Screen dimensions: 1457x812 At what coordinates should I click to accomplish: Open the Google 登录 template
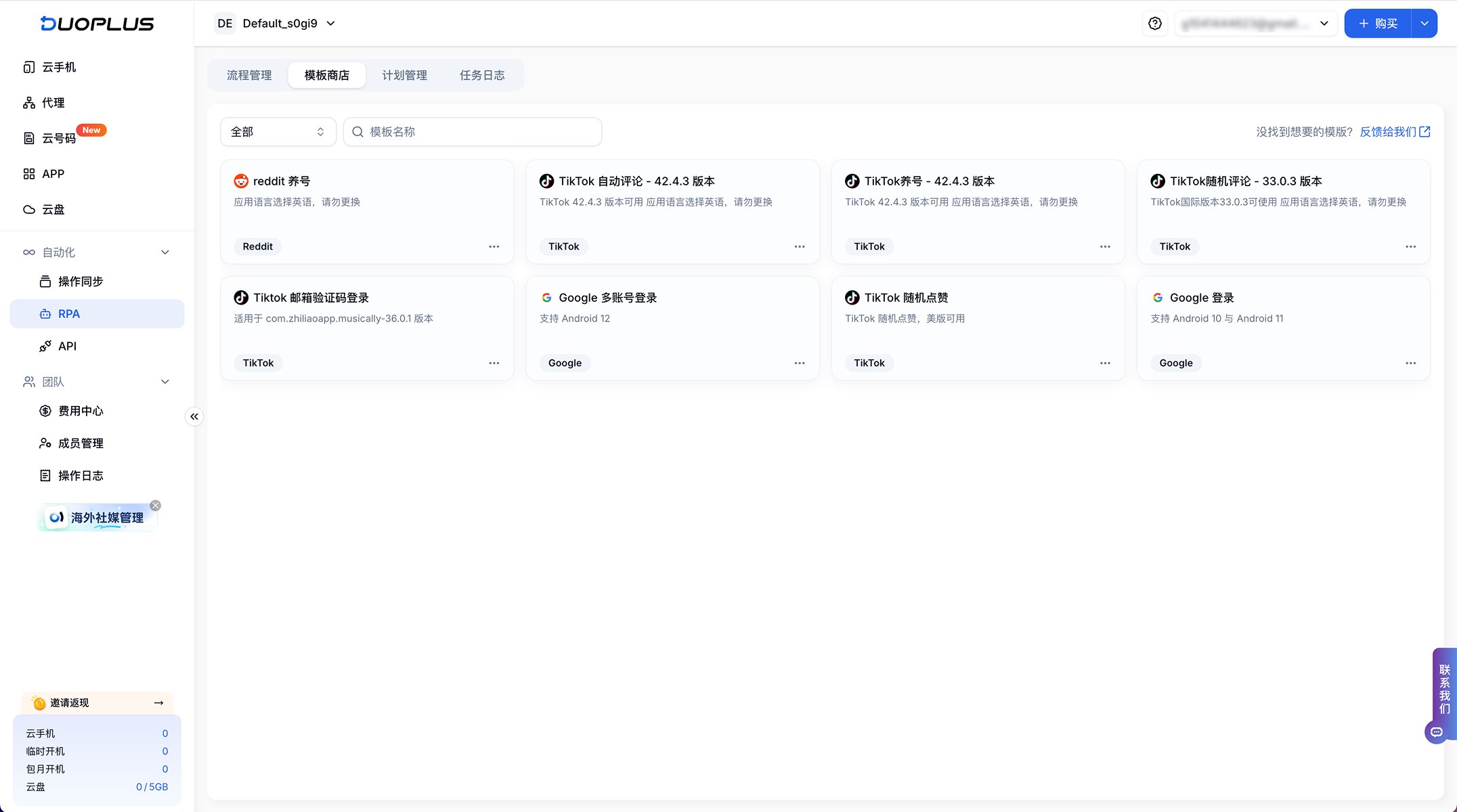pos(1283,328)
